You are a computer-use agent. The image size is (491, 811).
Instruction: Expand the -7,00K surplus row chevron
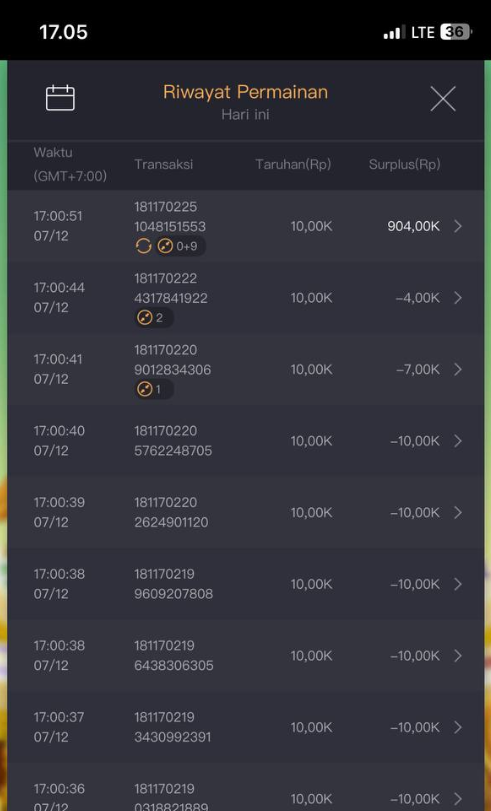coord(458,369)
